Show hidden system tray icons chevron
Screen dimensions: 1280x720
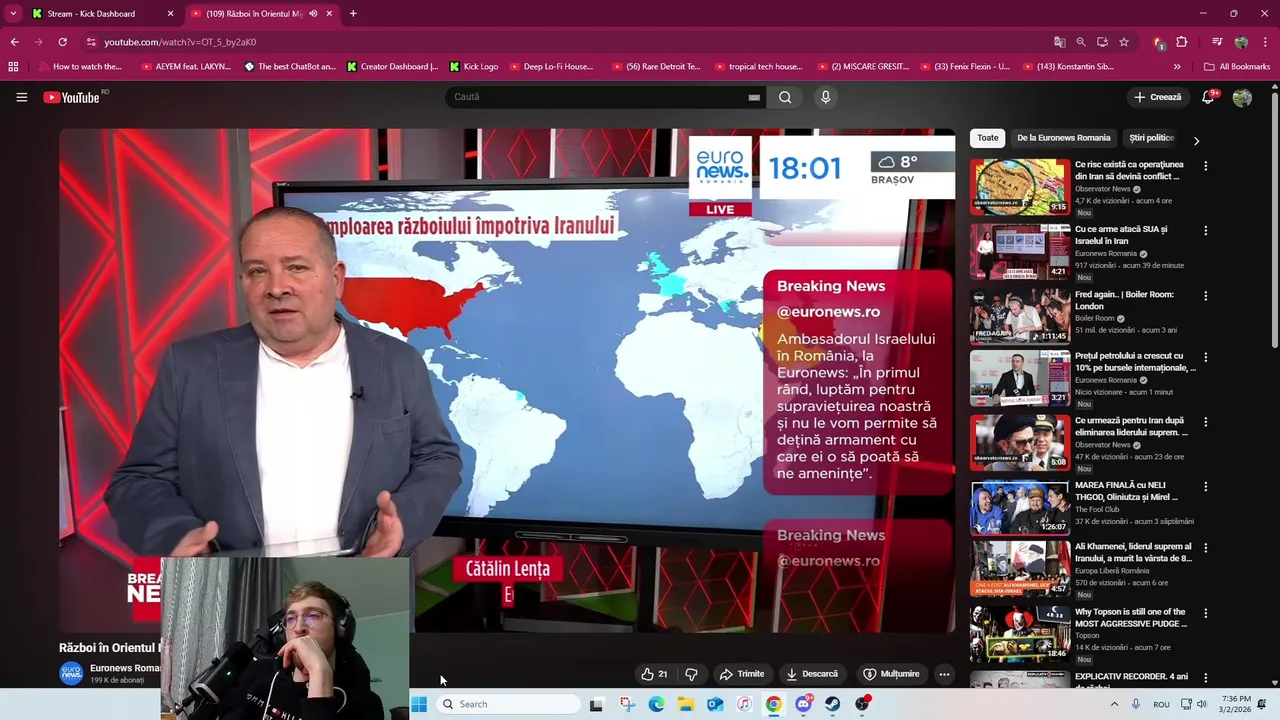1114,704
